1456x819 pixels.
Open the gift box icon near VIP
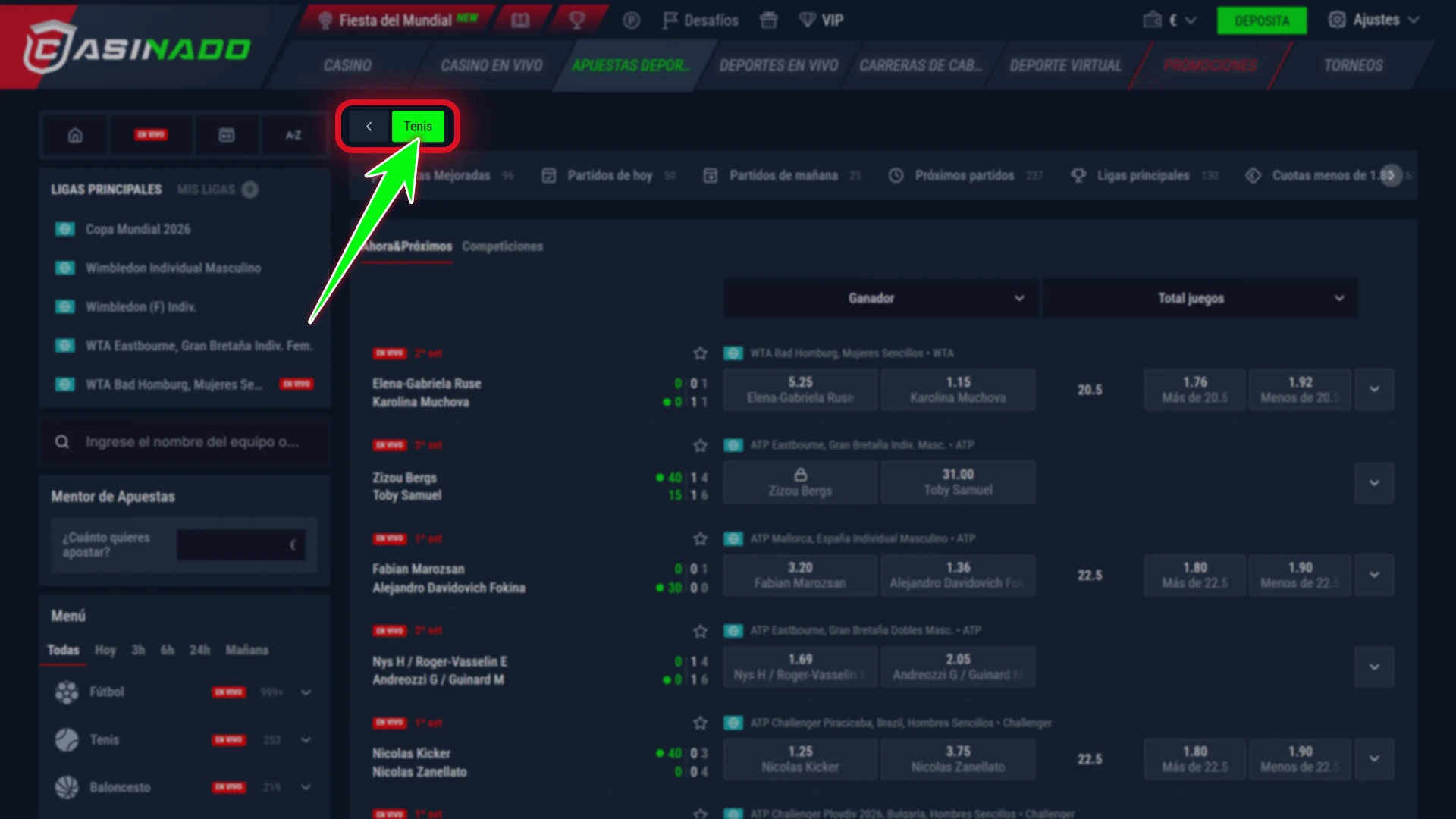768,20
